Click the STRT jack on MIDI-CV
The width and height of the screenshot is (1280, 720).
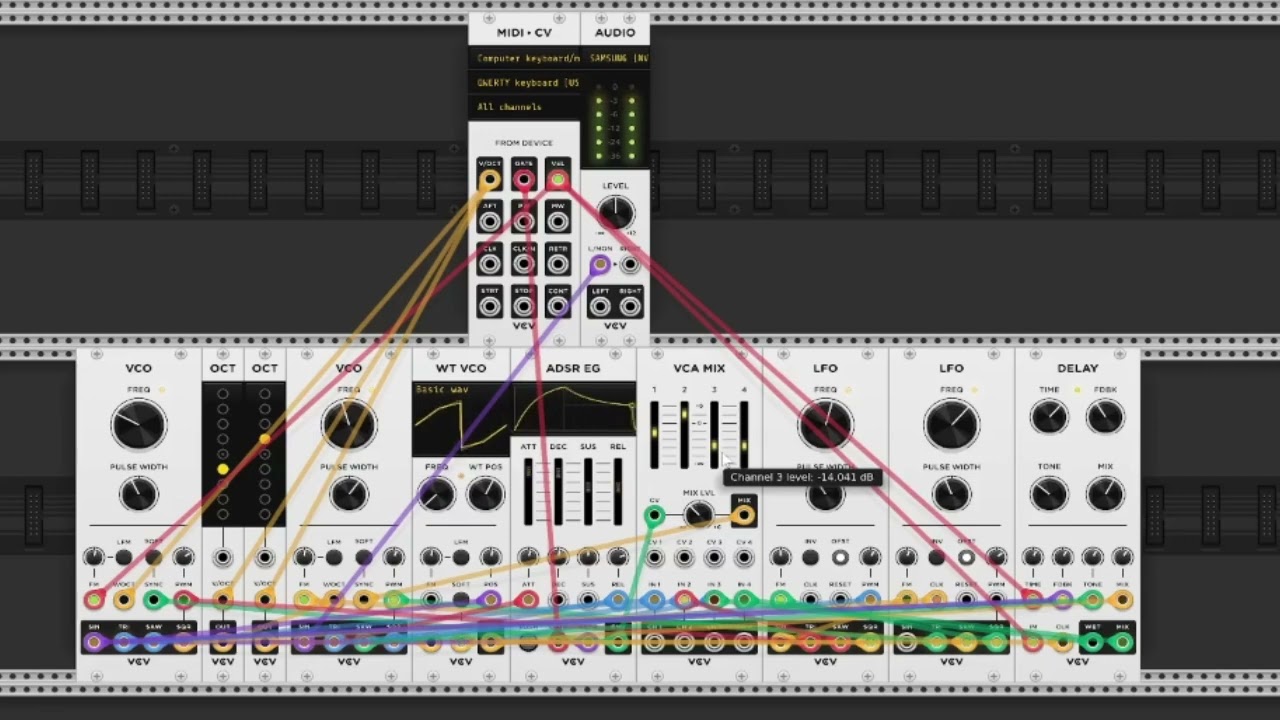coord(489,305)
